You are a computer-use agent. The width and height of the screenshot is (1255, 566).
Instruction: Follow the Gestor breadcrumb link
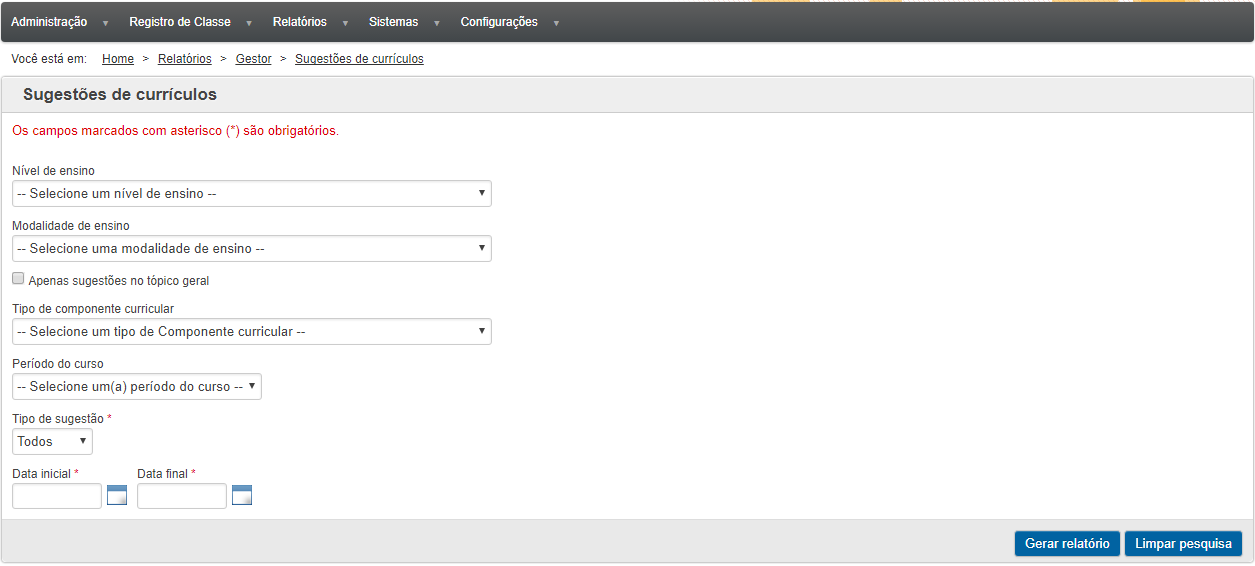click(254, 59)
